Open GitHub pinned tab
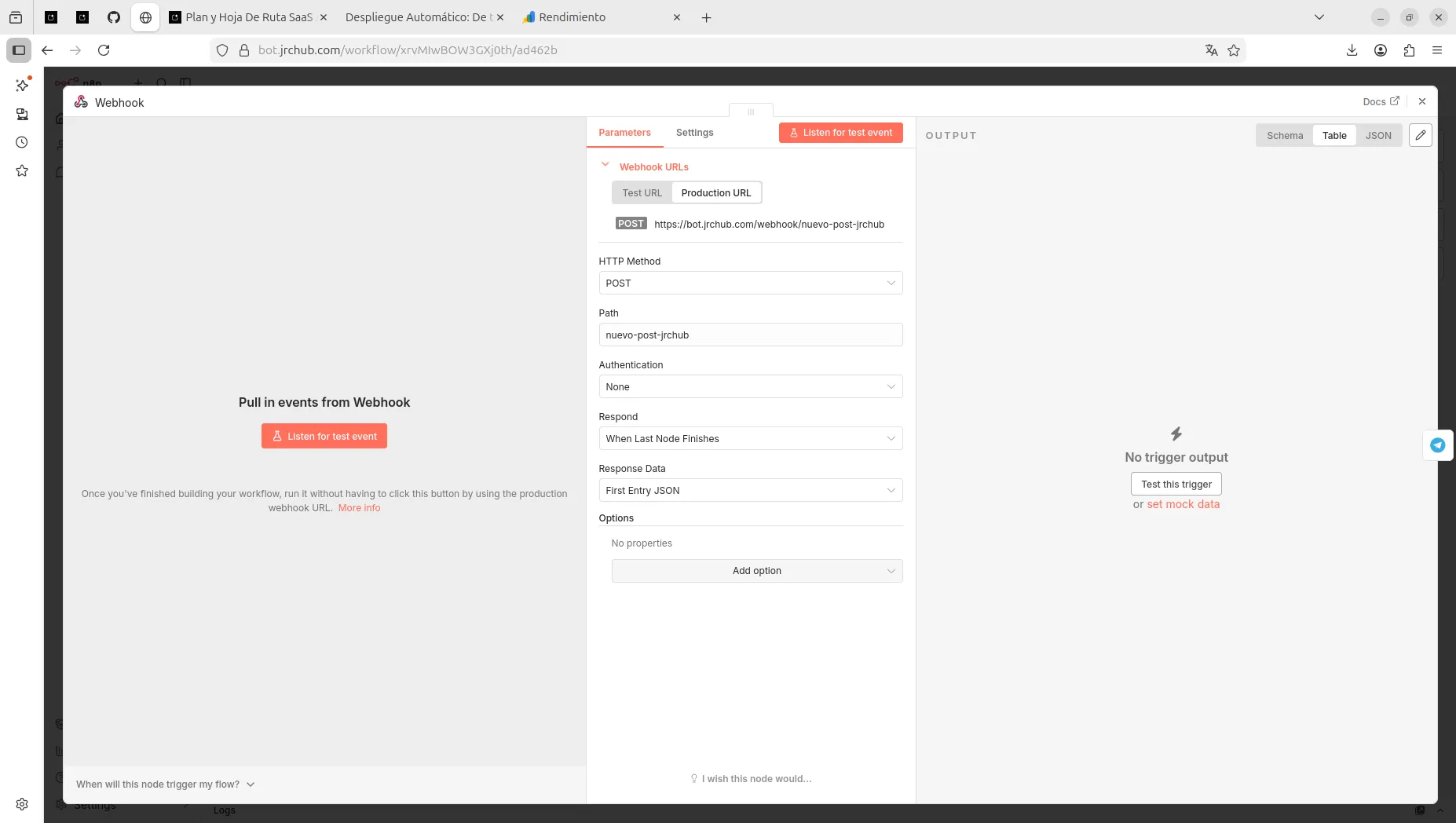Viewport: 1456px width, 823px height. pyautogui.click(x=114, y=17)
